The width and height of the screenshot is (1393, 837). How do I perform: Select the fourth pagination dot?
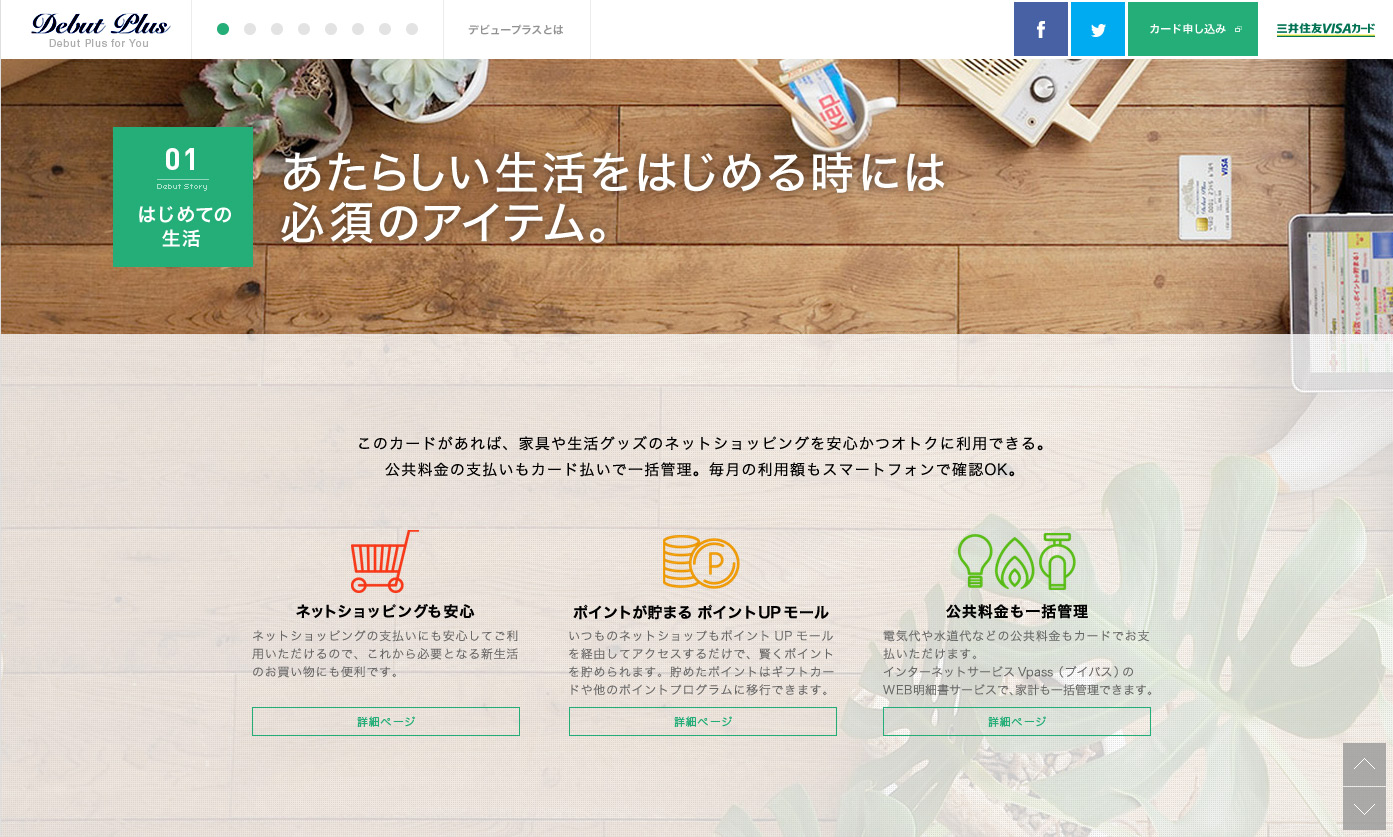coord(304,29)
